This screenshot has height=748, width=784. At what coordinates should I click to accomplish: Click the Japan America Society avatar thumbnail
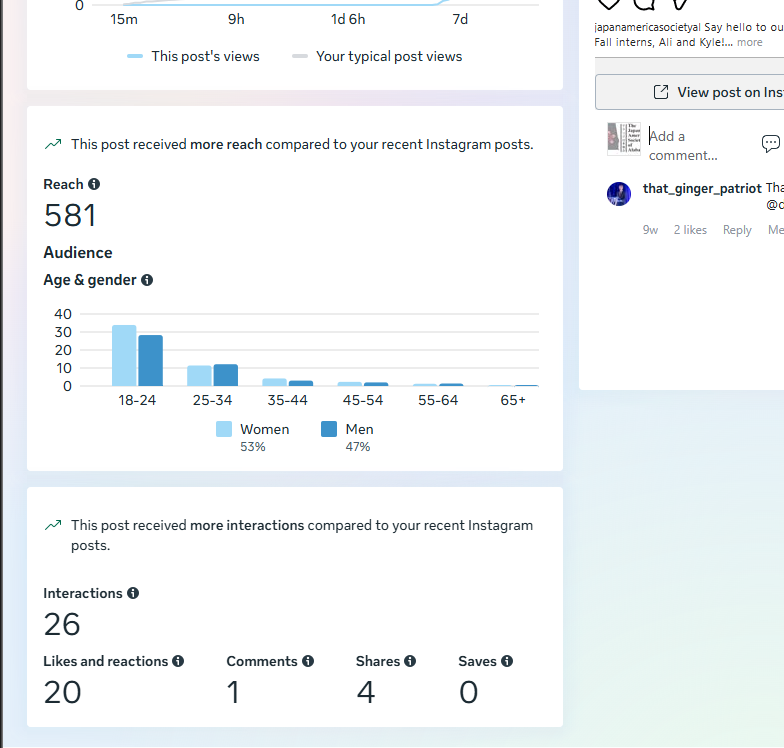tap(623, 139)
